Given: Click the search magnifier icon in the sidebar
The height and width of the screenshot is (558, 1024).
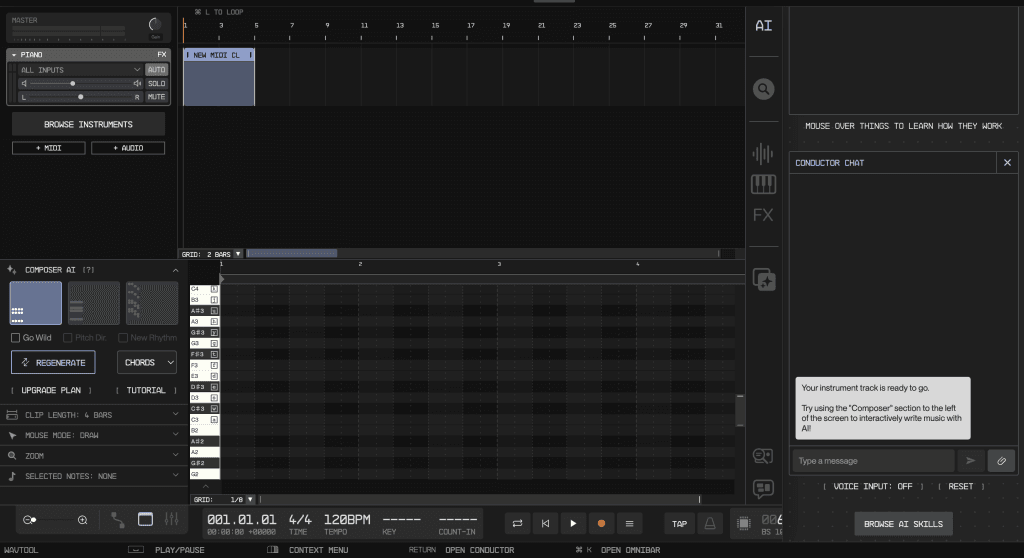Looking at the screenshot, I should (x=763, y=89).
